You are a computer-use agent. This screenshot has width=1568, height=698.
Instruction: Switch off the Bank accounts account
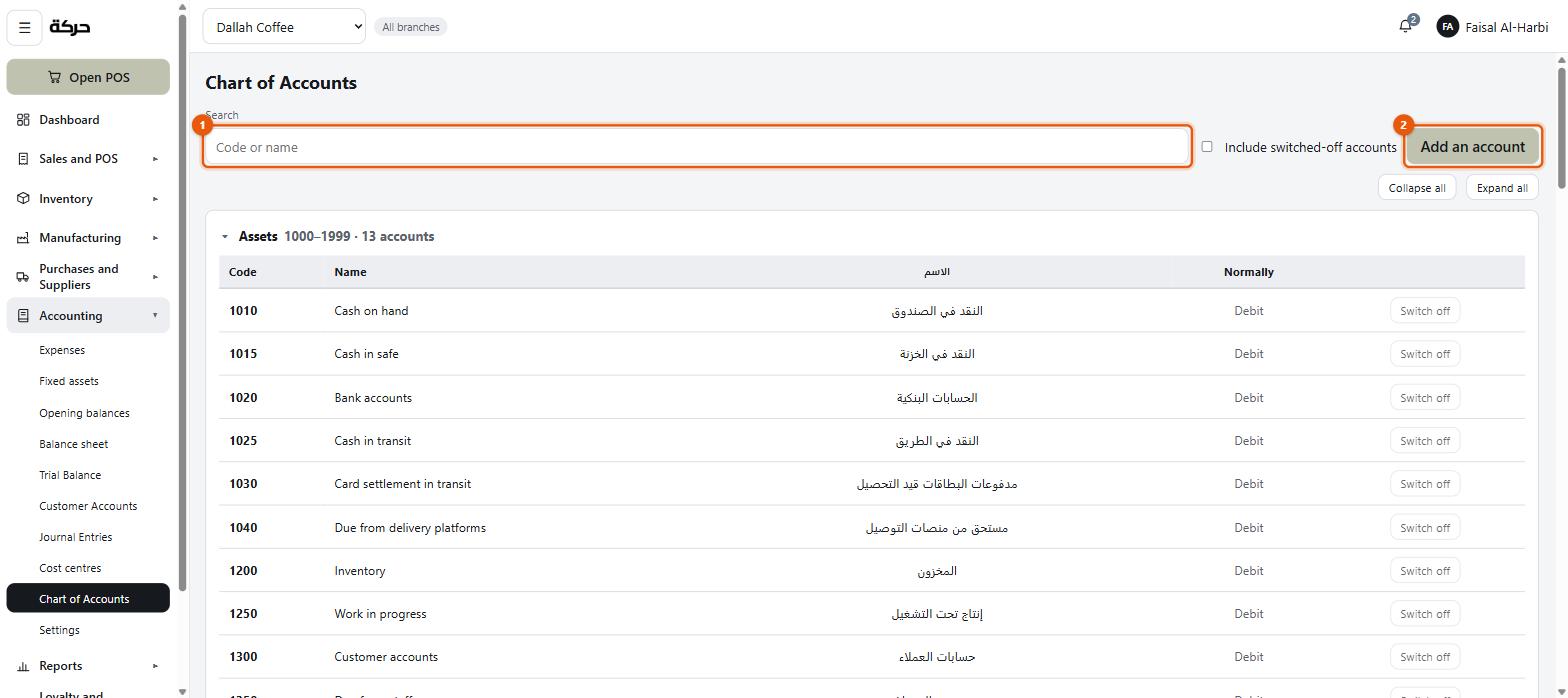(x=1424, y=398)
